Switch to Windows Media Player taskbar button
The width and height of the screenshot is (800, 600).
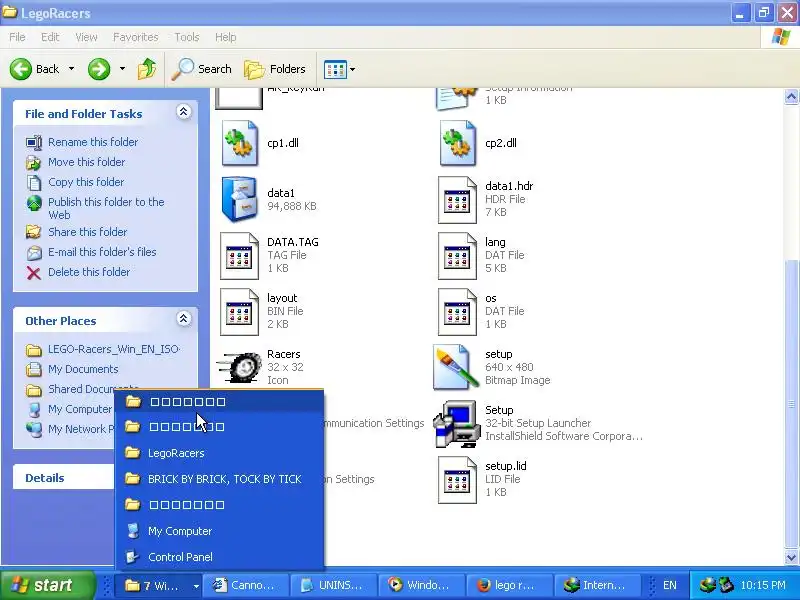click(421, 585)
